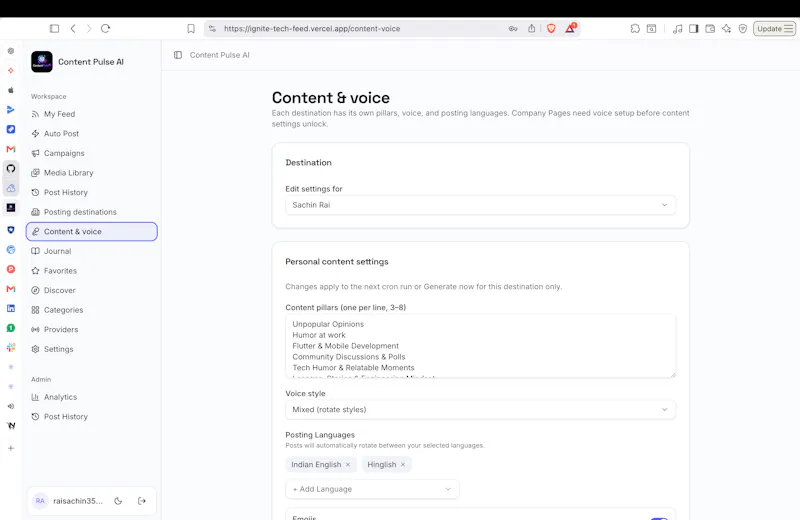Click the address bar URL
Image resolution: width=800 pixels, height=520 pixels.
coord(312,29)
